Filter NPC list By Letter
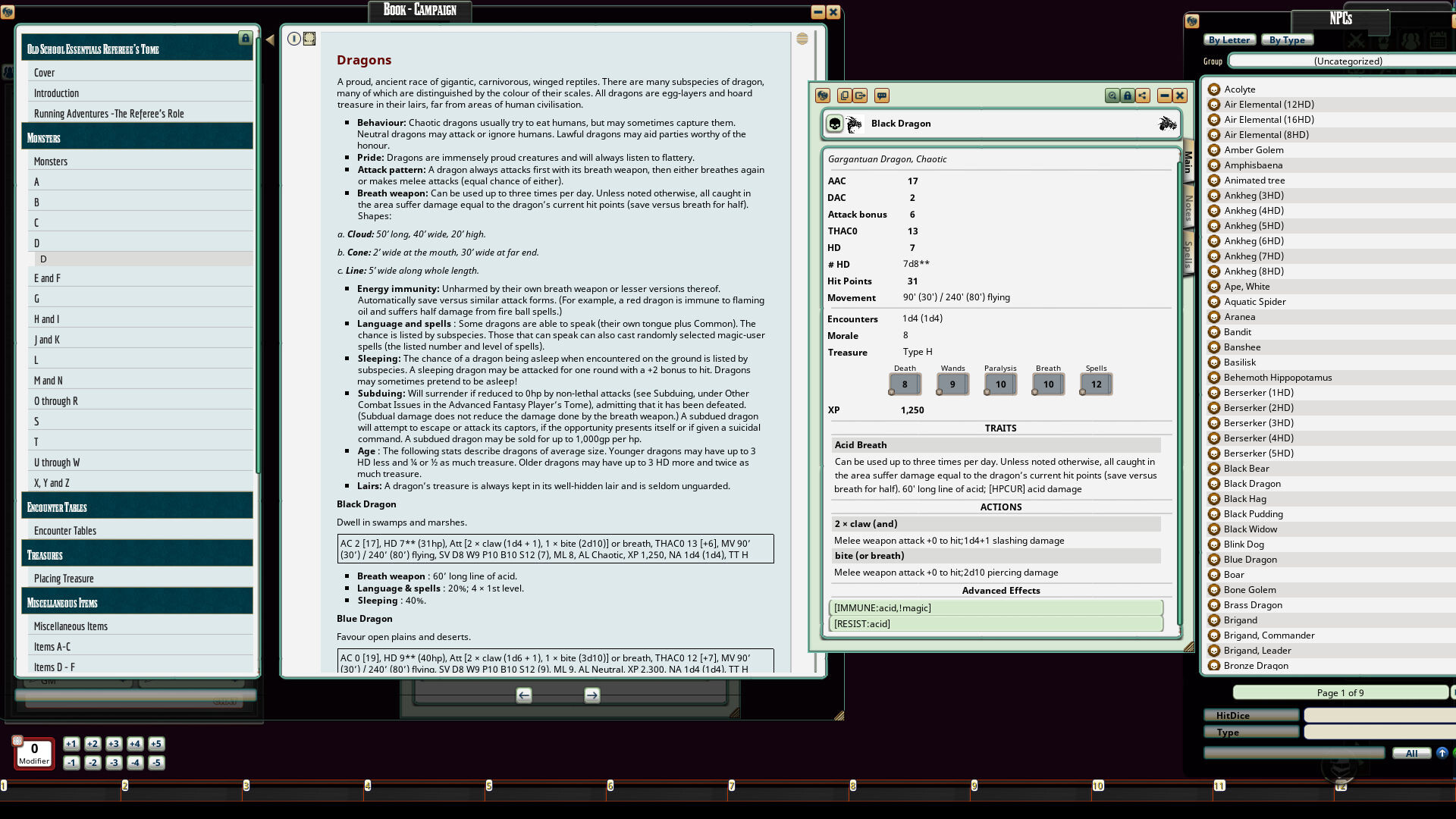The image size is (1456, 819). [x=1229, y=40]
